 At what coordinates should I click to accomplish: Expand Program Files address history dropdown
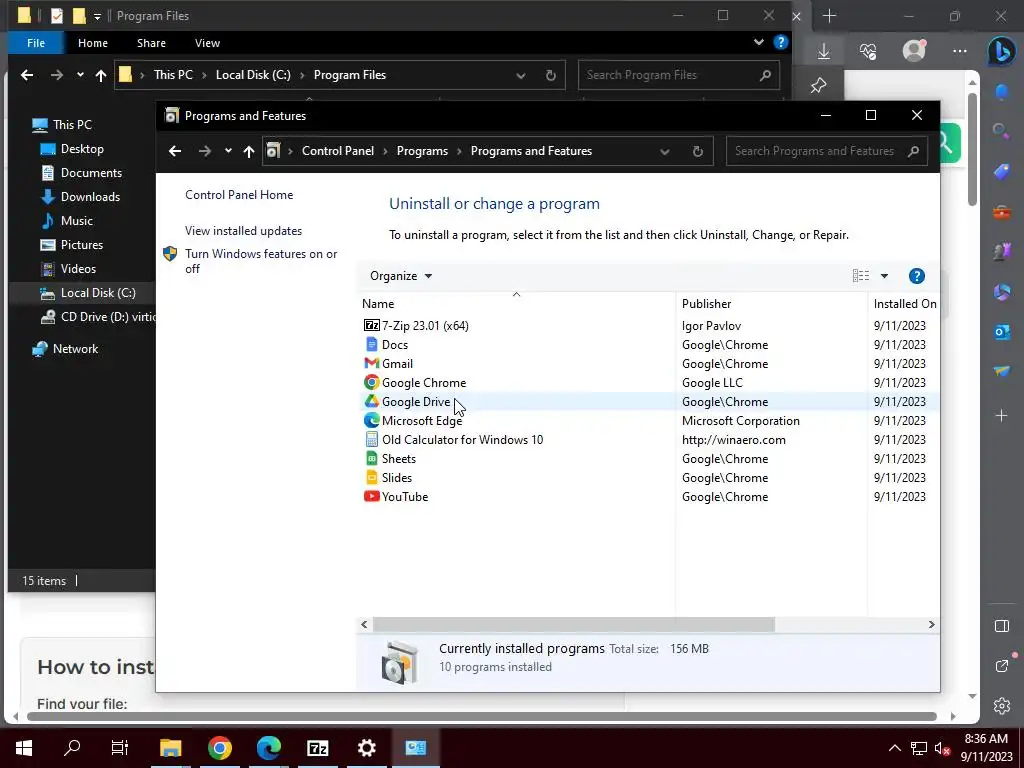point(520,75)
